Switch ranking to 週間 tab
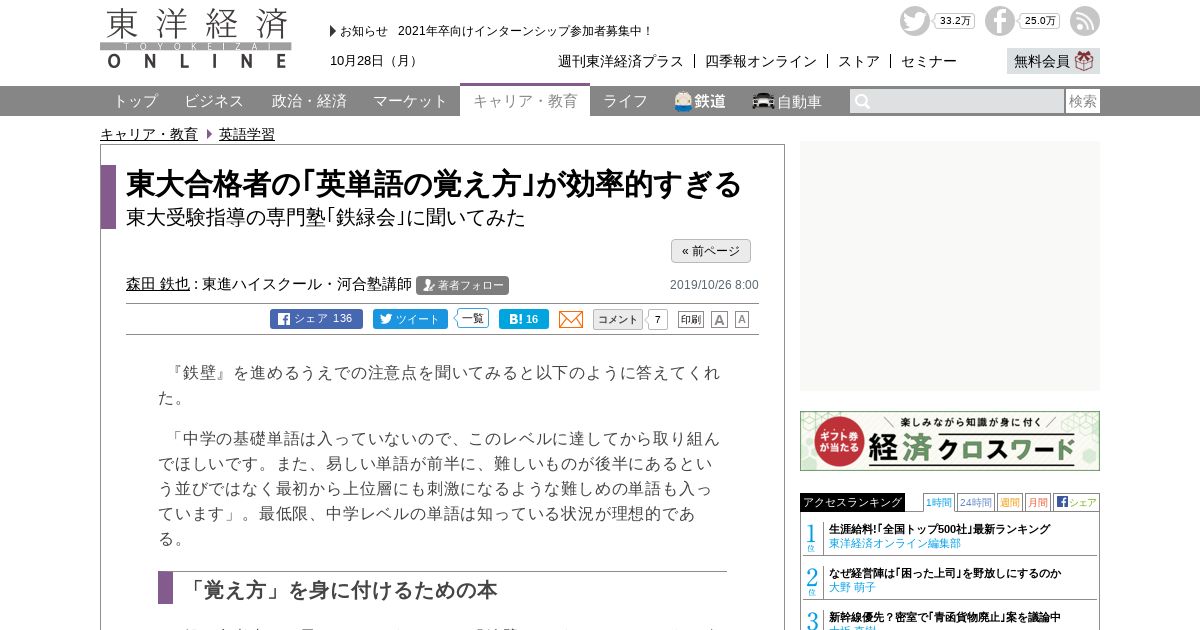 point(1010,502)
